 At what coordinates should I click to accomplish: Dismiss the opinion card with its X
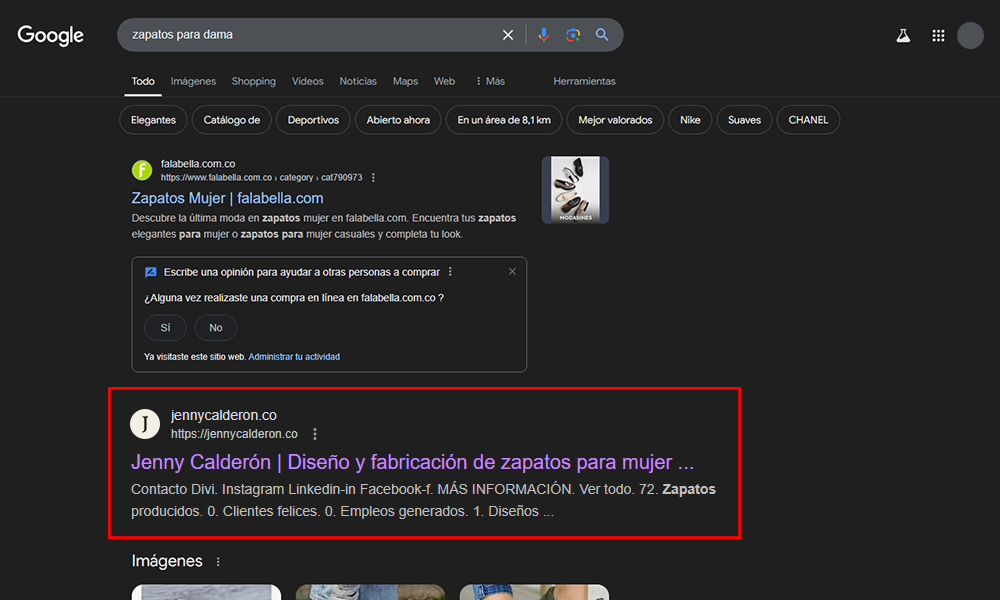point(512,272)
